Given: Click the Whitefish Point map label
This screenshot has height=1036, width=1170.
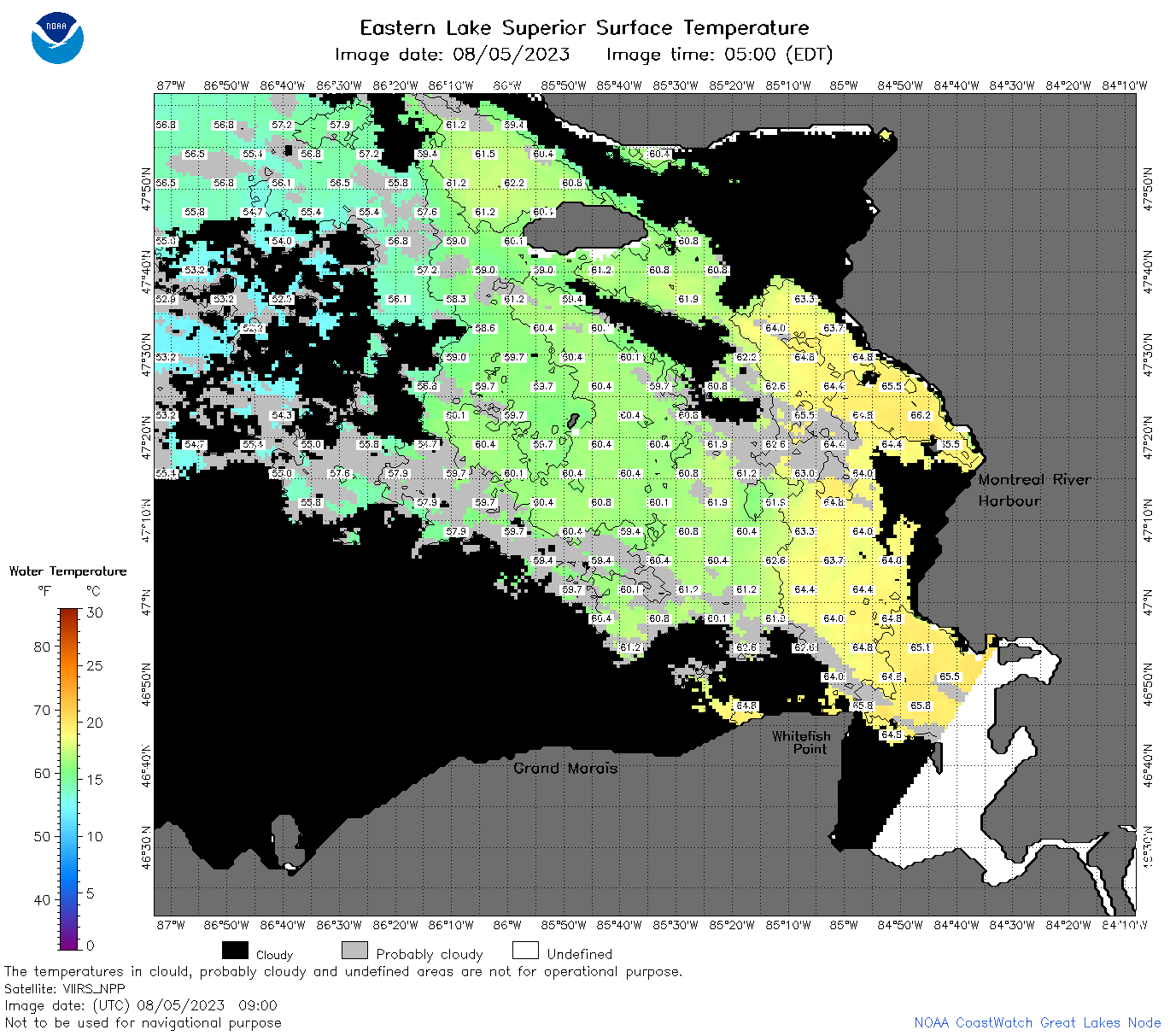Looking at the screenshot, I should point(801,742).
